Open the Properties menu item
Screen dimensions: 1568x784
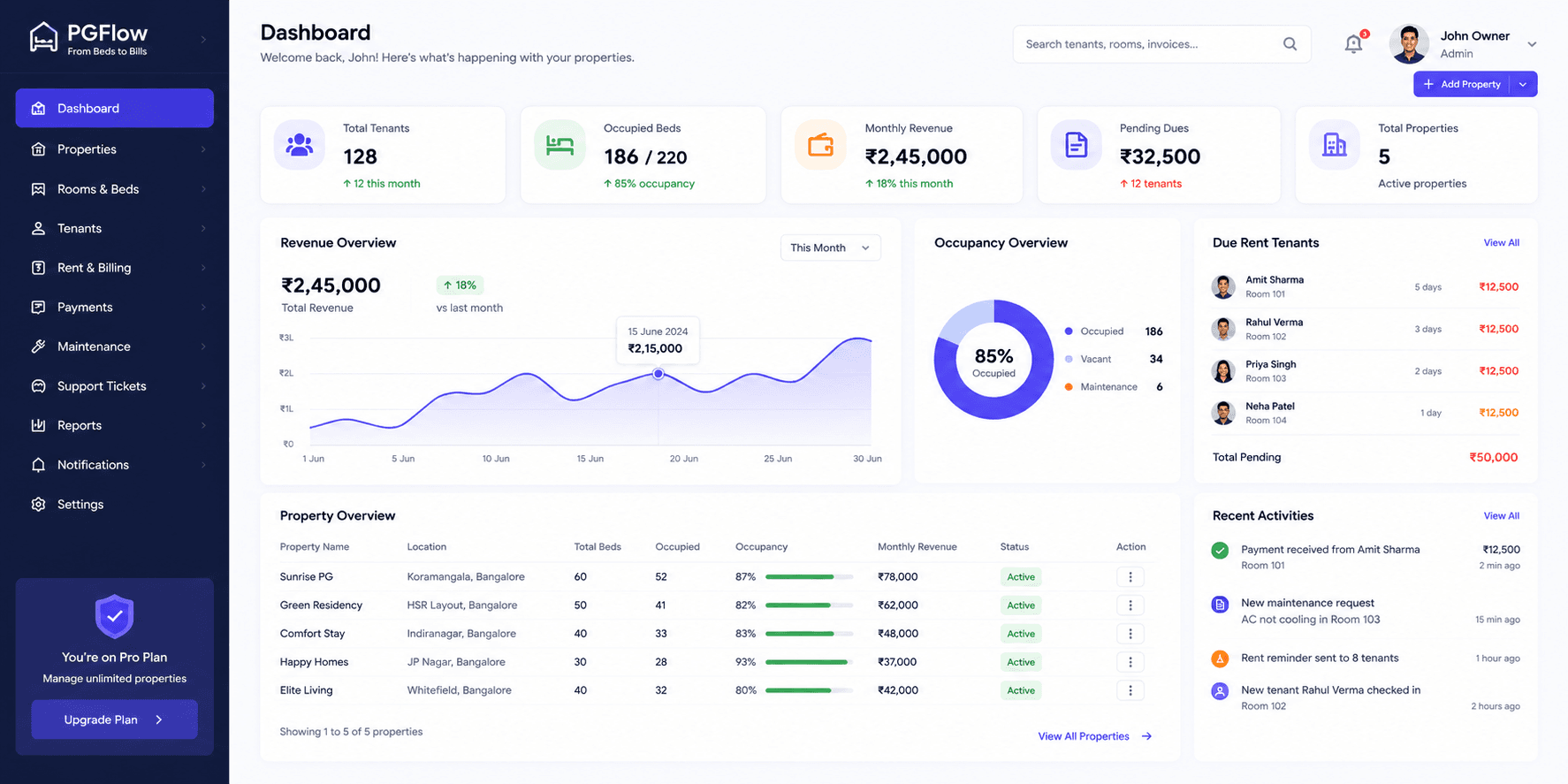tap(114, 149)
